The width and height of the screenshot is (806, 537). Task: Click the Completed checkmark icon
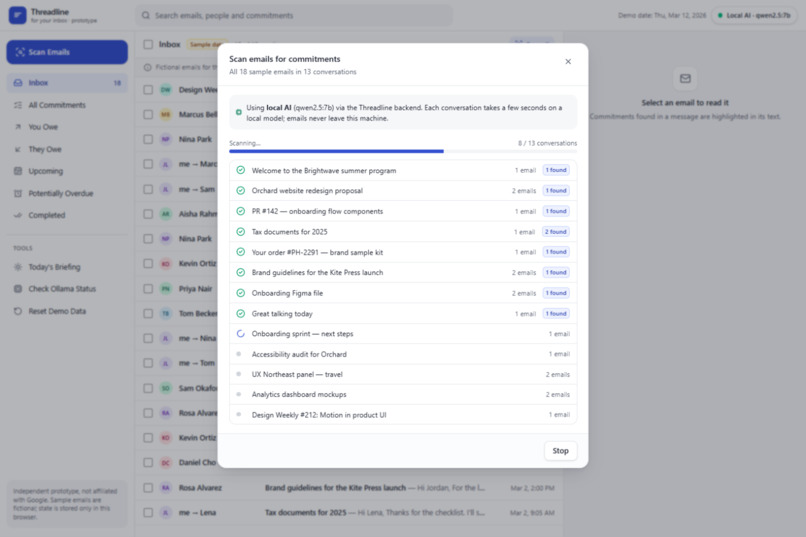(18, 215)
